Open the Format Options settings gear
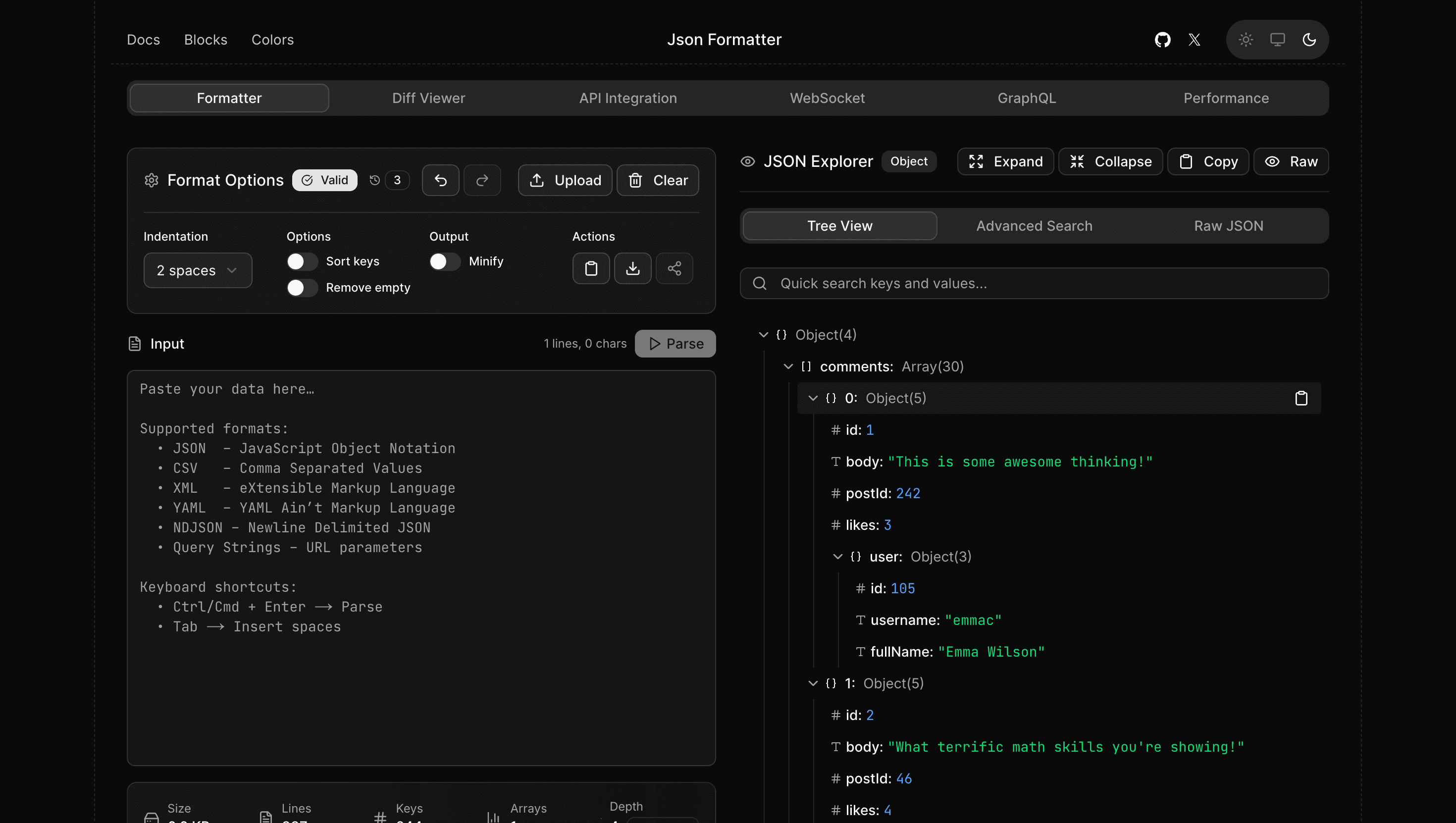 point(151,180)
